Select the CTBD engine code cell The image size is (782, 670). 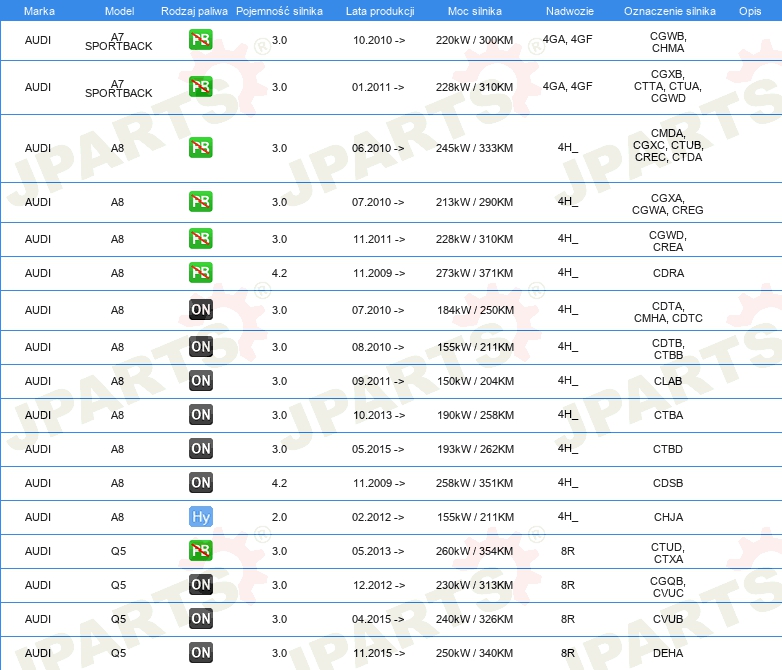(668, 449)
